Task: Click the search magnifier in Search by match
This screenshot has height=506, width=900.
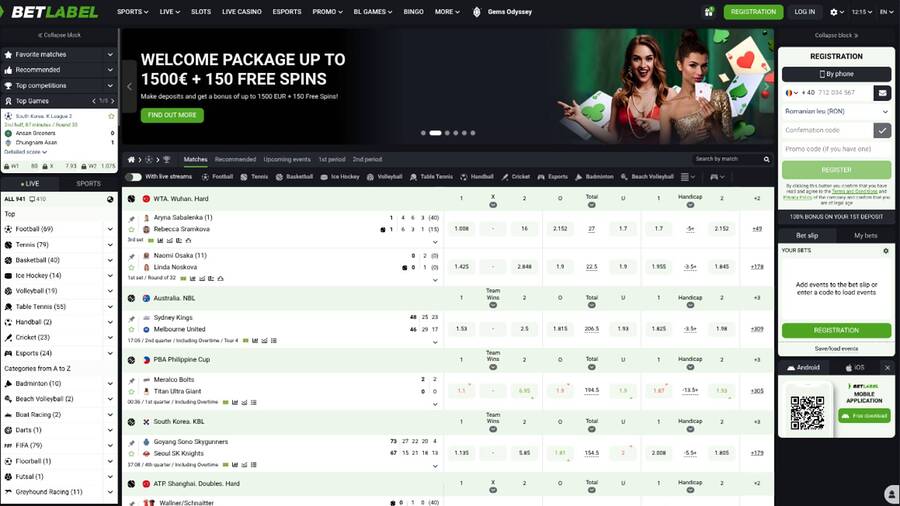Action: (766, 159)
